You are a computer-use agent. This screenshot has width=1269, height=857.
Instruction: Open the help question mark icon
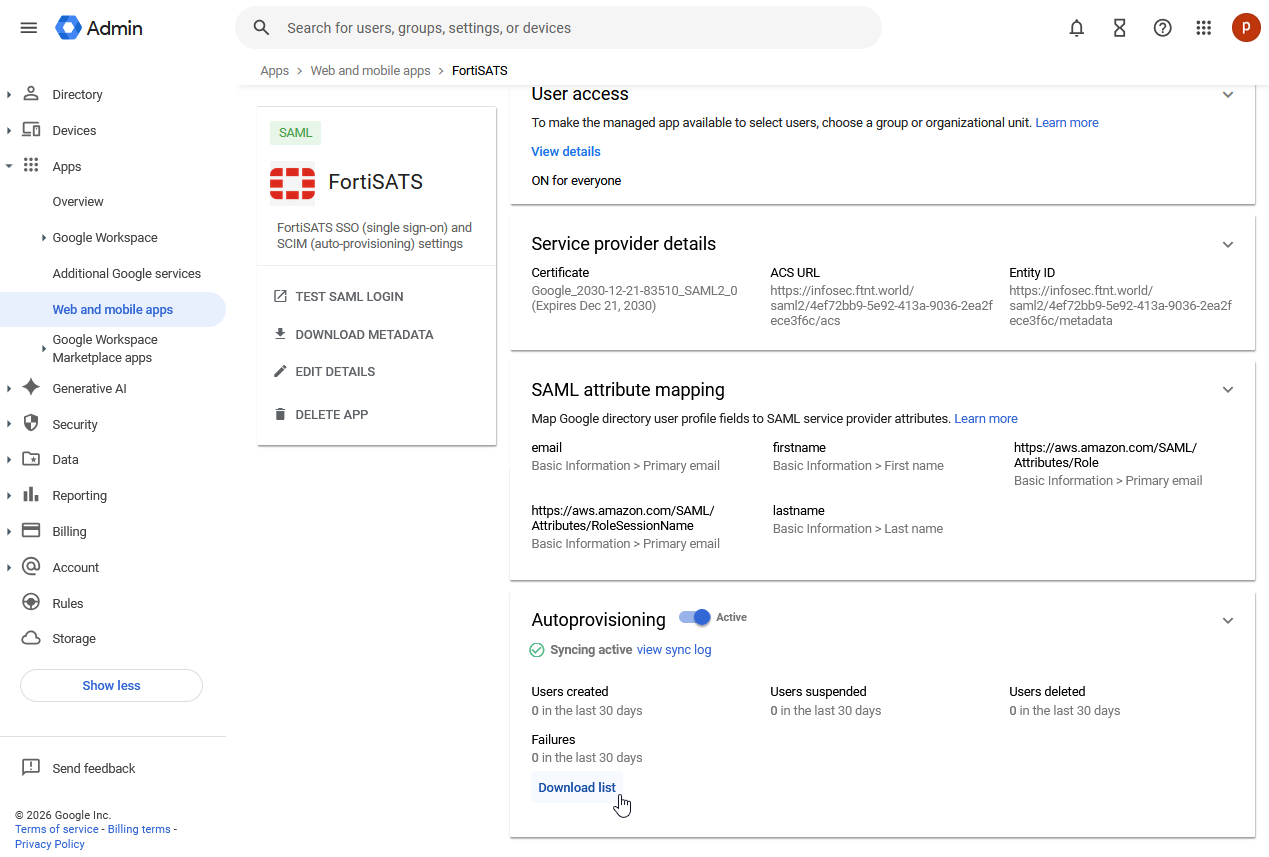tap(1162, 28)
